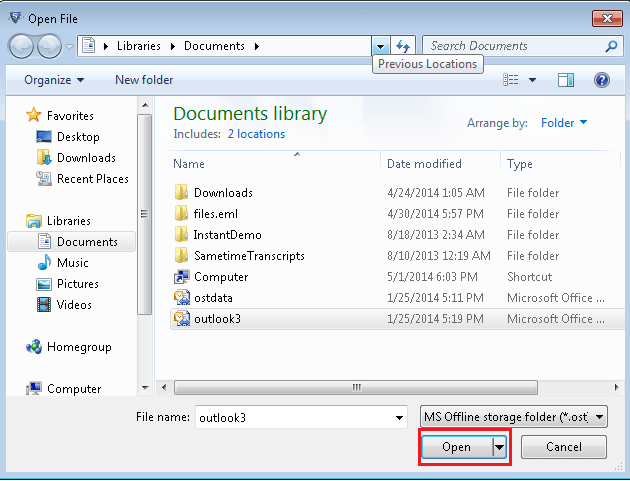Image resolution: width=630 pixels, height=481 pixels.
Task: Show the preview pane
Action: tap(566, 80)
